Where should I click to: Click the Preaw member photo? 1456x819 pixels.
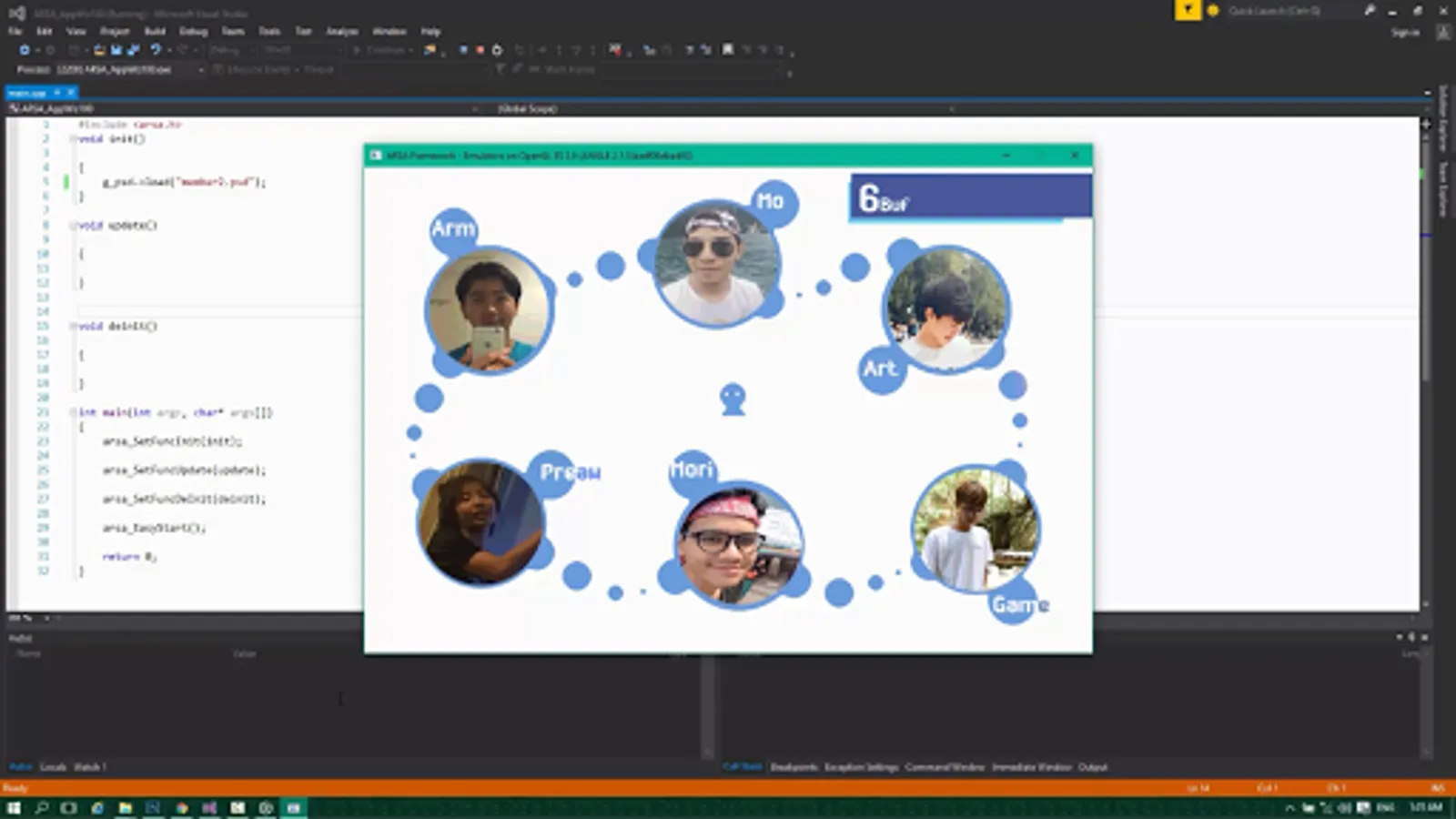(480, 522)
